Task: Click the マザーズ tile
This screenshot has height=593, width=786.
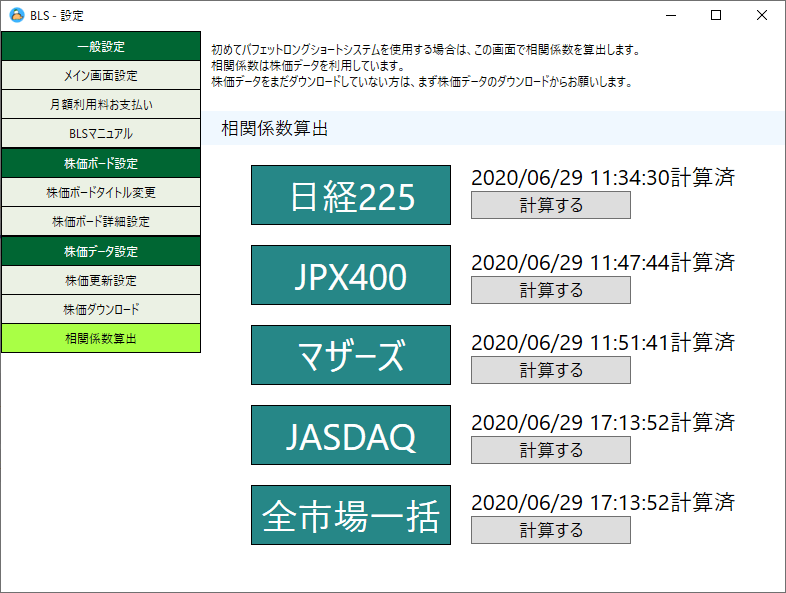Action: tap(351, 355)
